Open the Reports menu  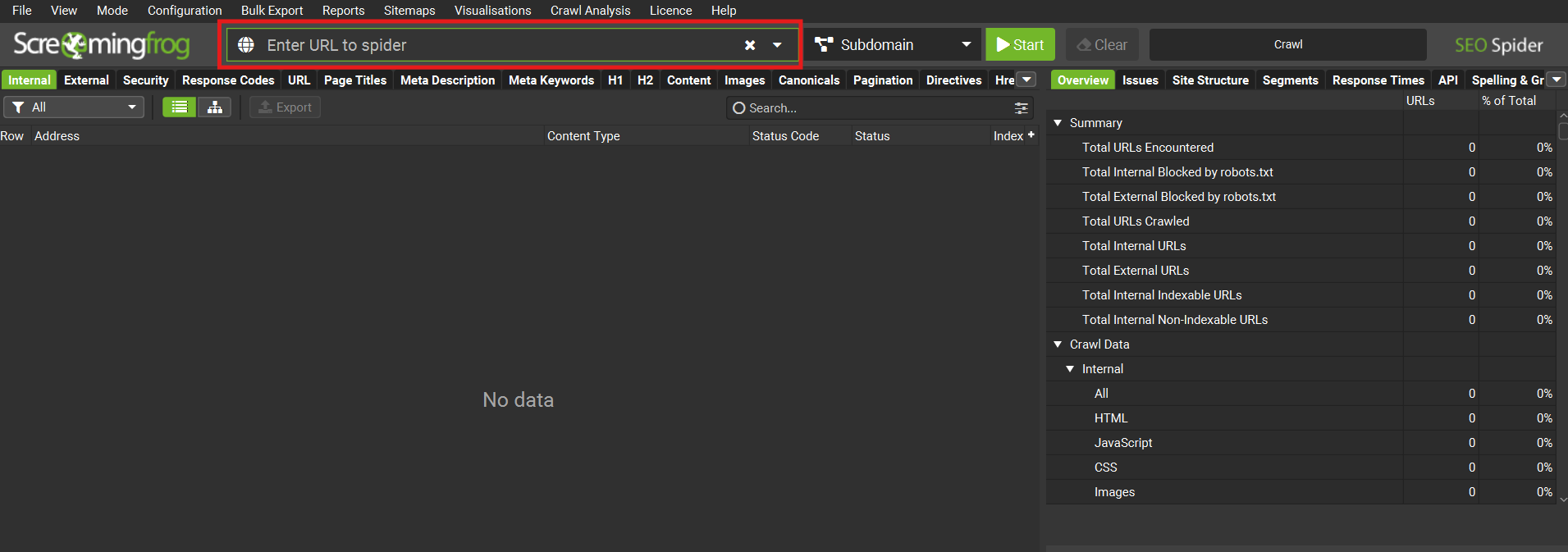coord(343,11)
